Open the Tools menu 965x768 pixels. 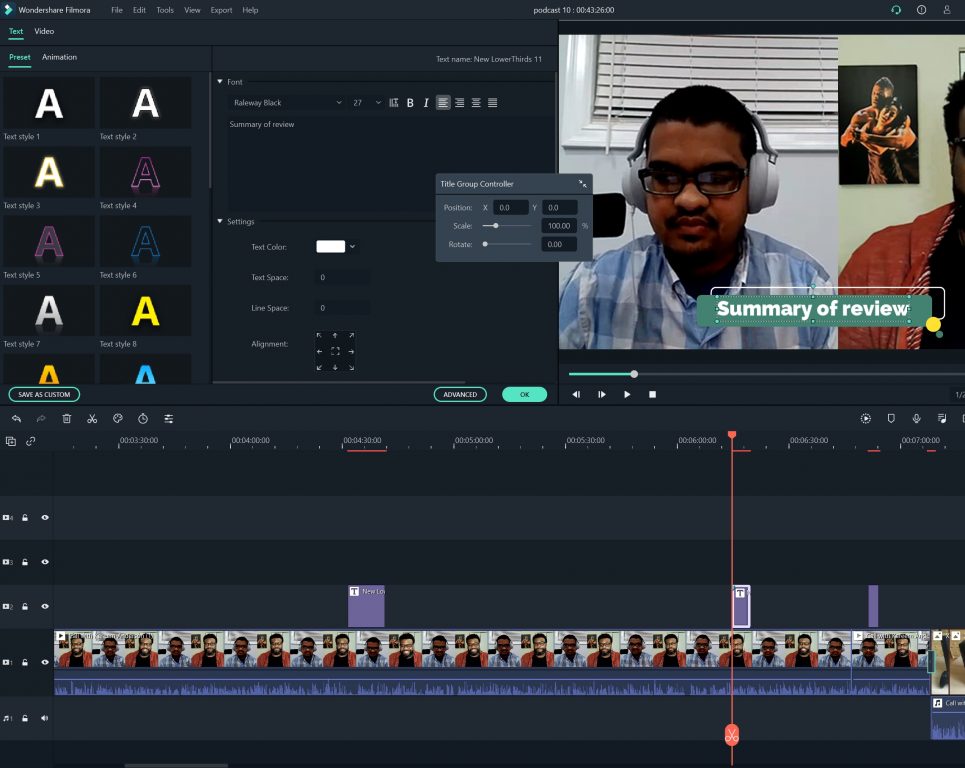click(x=165, y=10)
